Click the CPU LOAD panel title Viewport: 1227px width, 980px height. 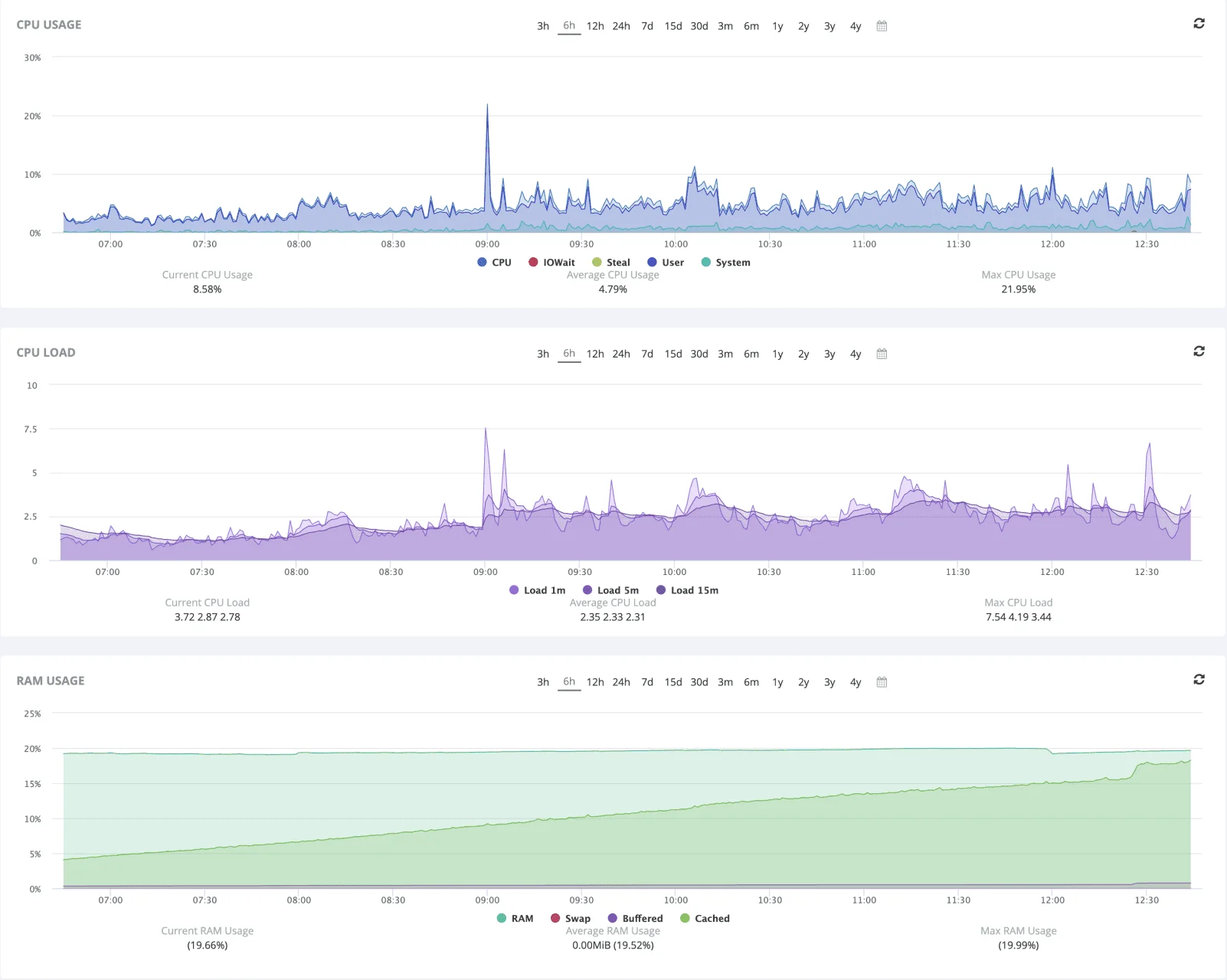tap(46, 352)
